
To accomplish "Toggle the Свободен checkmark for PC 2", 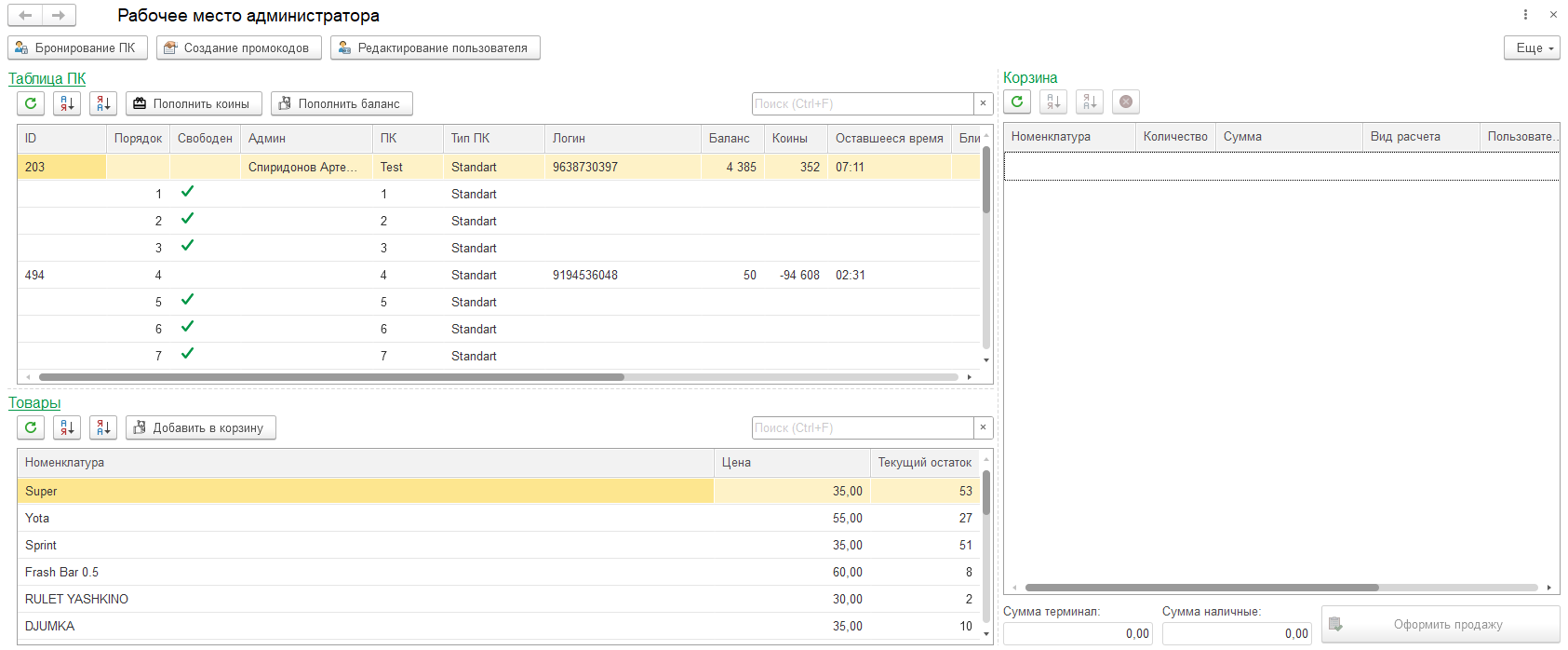I will (187, 219).
